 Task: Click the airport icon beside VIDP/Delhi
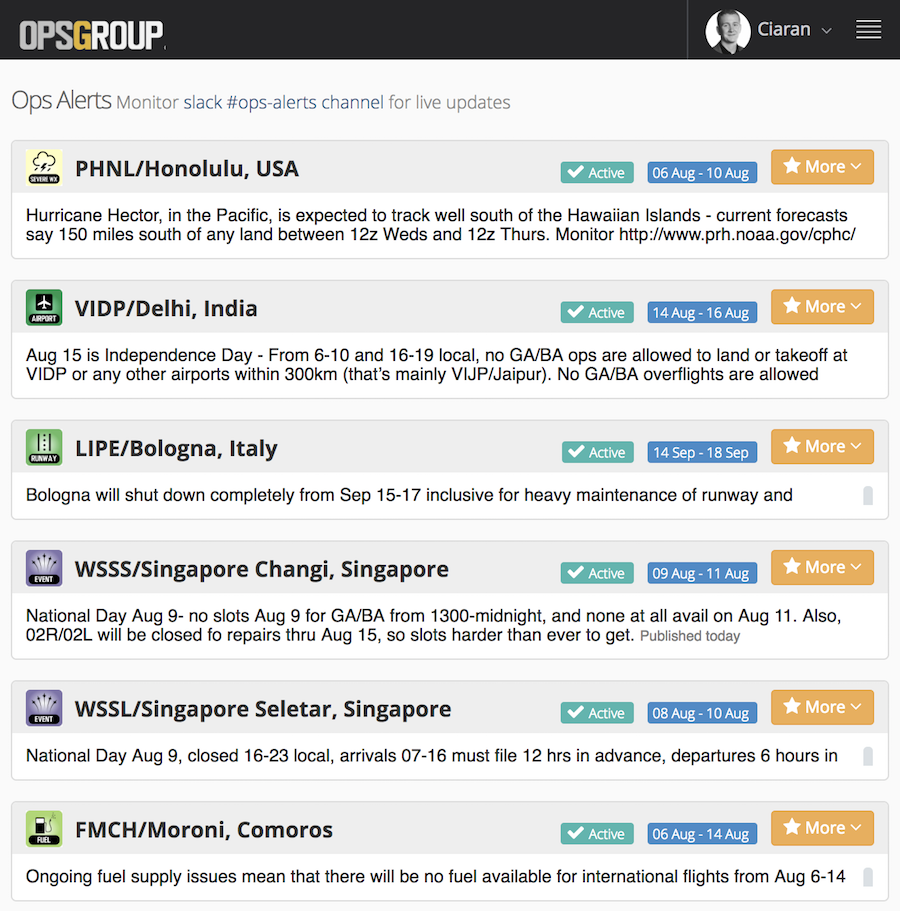44,308
